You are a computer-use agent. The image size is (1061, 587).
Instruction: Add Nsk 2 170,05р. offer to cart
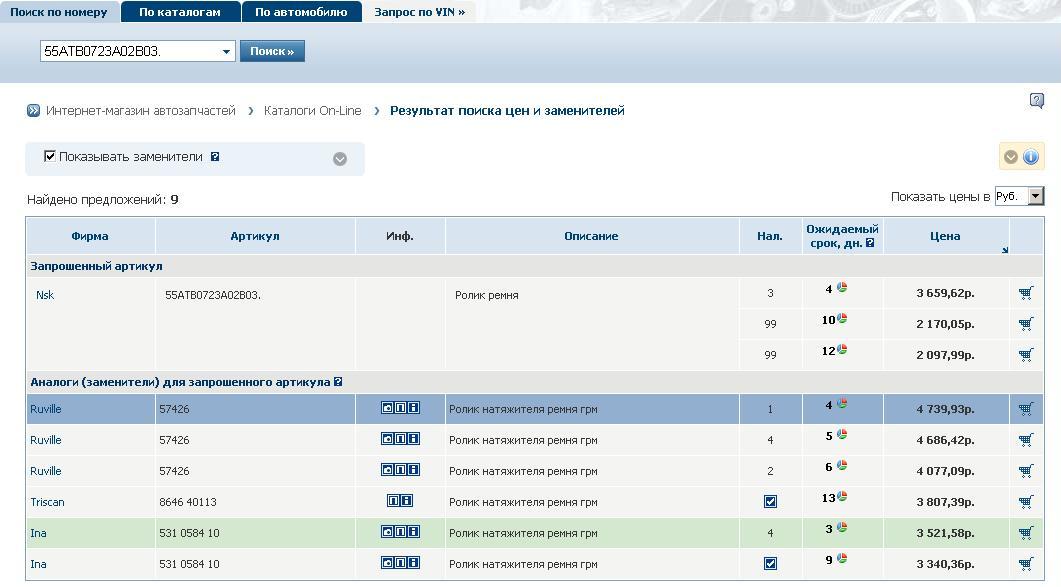click(1026, 324)
